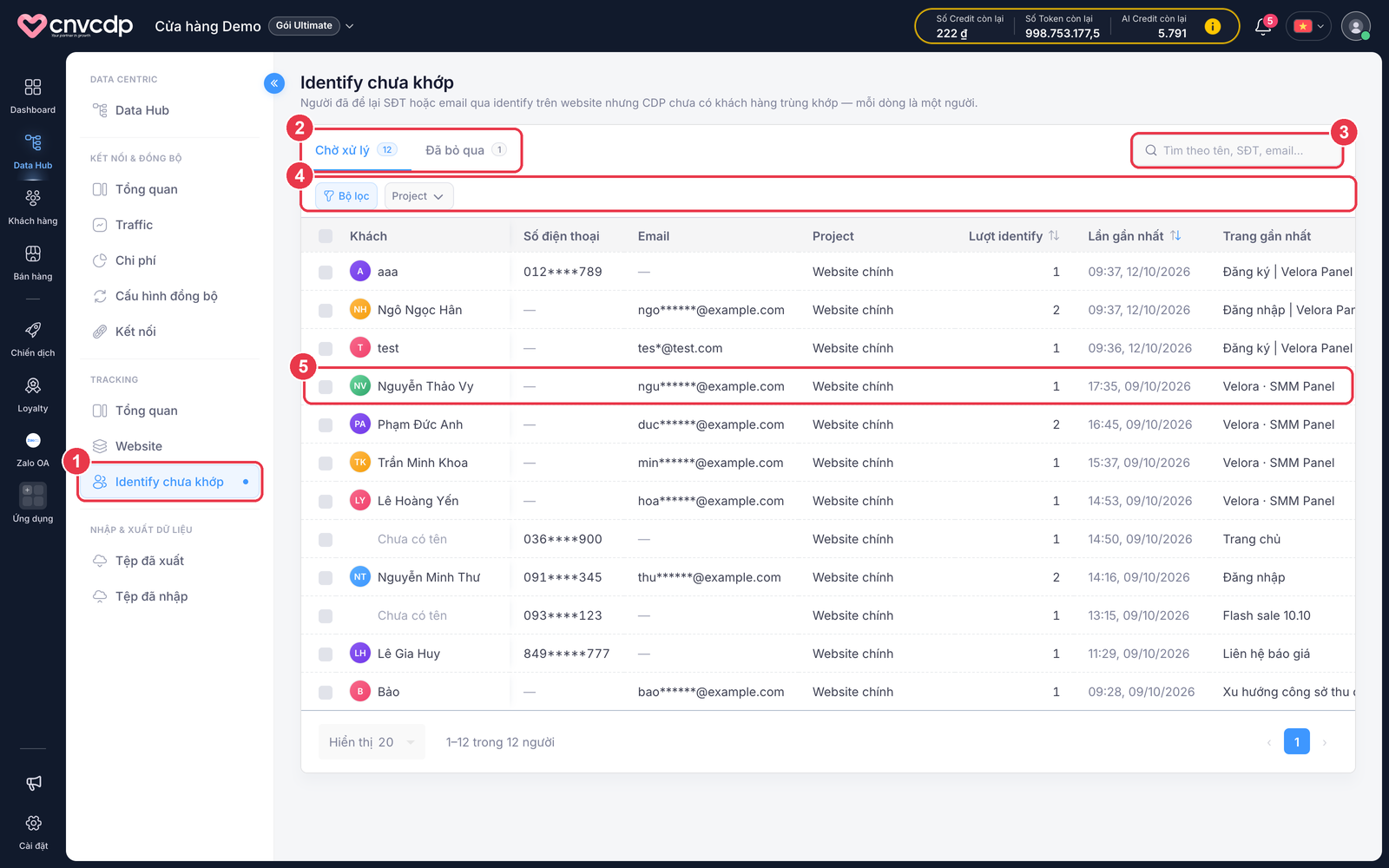This screenshot has width=1389, height=868.
Task: Open Website in the Tracking menu
Action: [139, 446]
